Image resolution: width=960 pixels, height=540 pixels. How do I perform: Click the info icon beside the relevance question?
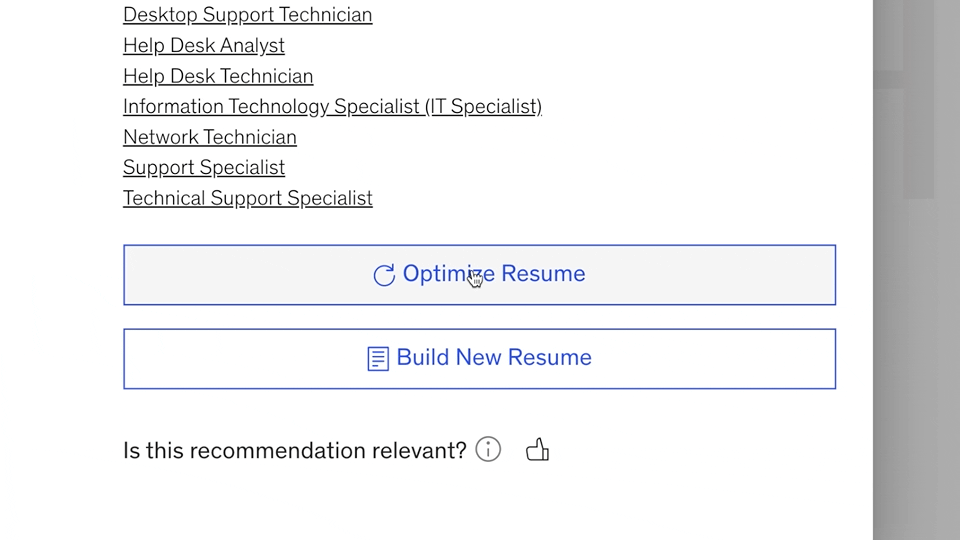click(488, 450)
